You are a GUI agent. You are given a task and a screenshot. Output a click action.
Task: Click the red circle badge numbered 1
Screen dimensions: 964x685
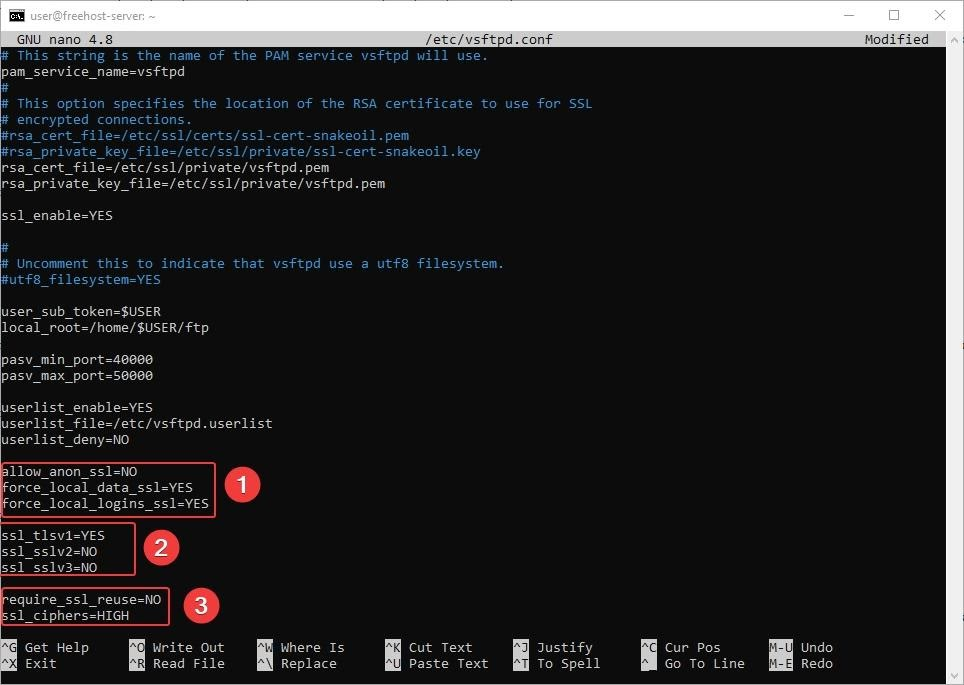coord(242,486)
